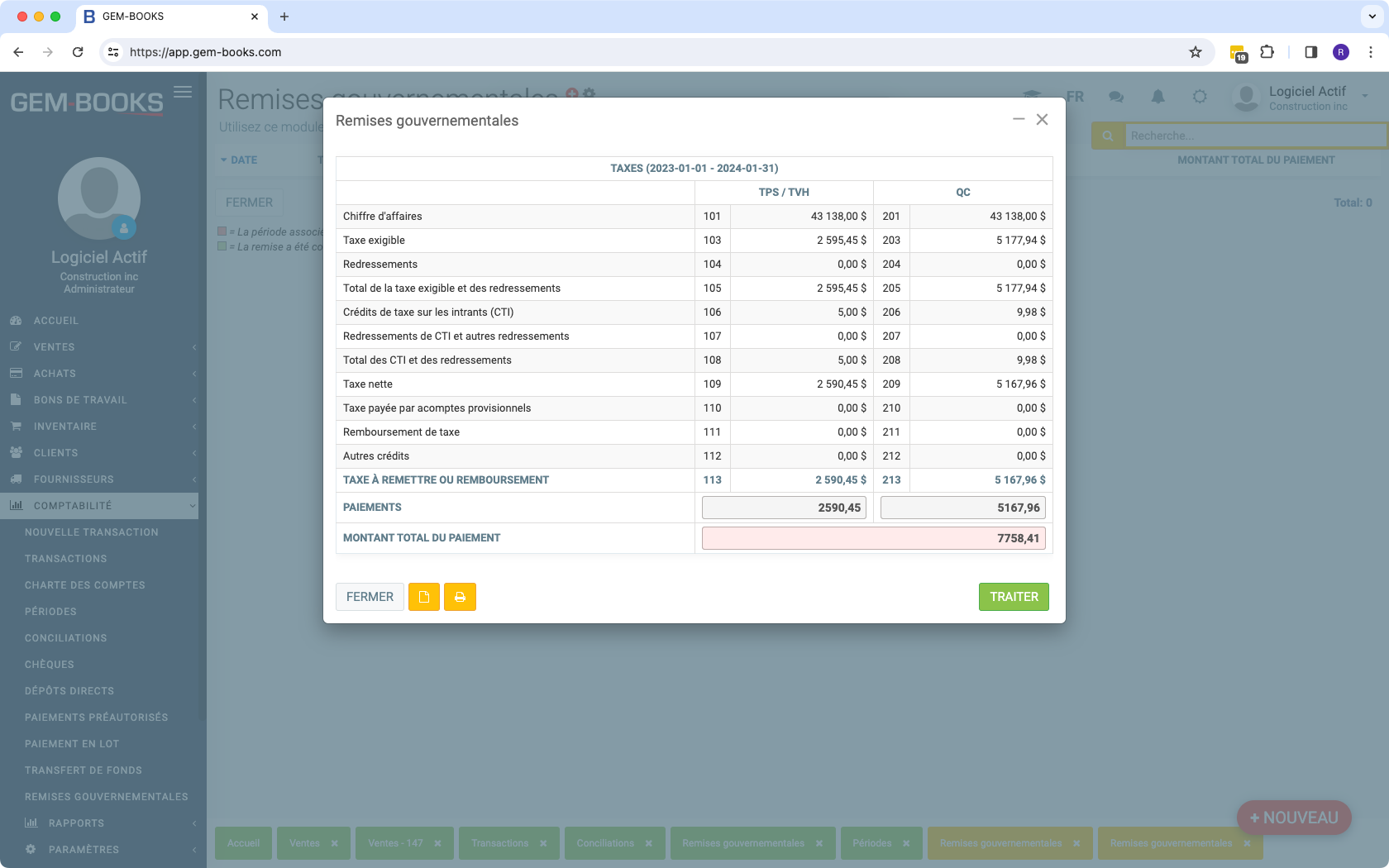Close the Périodes tab with its x

pos(907,842)
